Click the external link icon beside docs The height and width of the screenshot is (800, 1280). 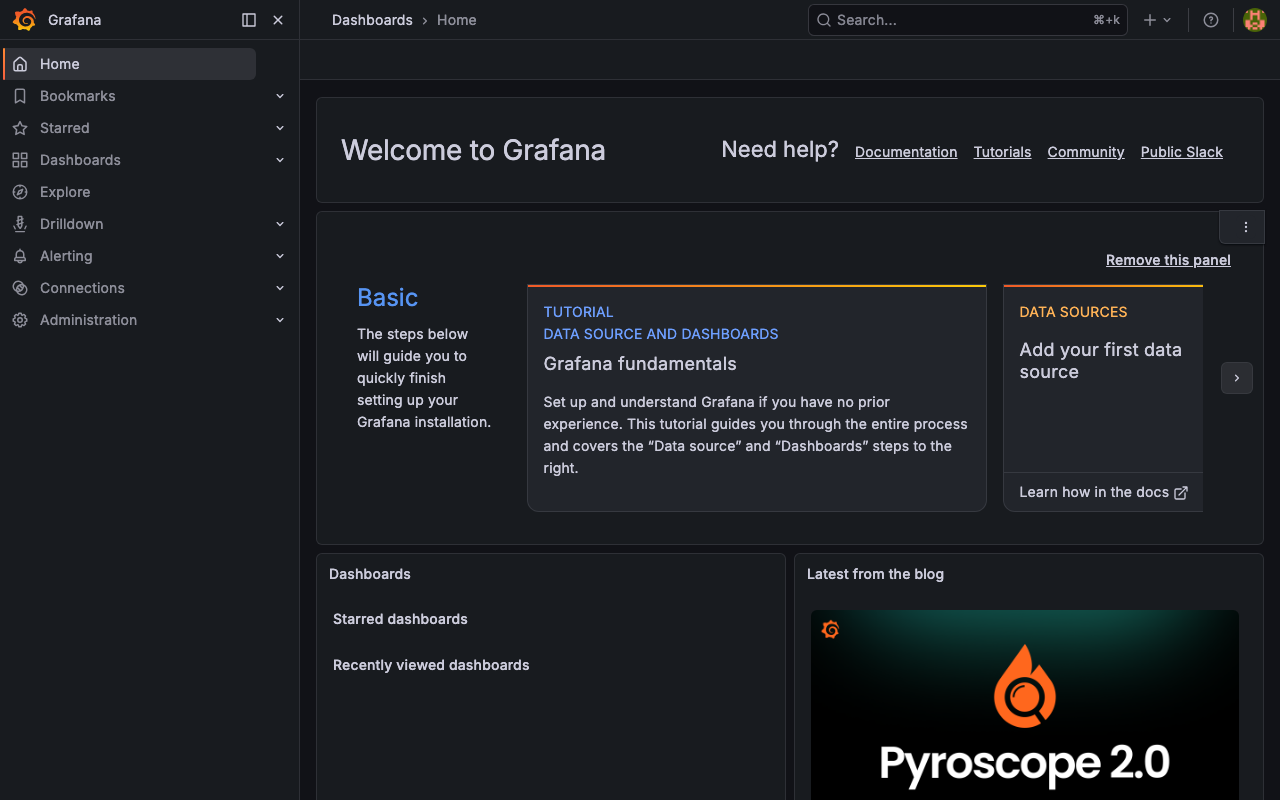pos(1181,493)
